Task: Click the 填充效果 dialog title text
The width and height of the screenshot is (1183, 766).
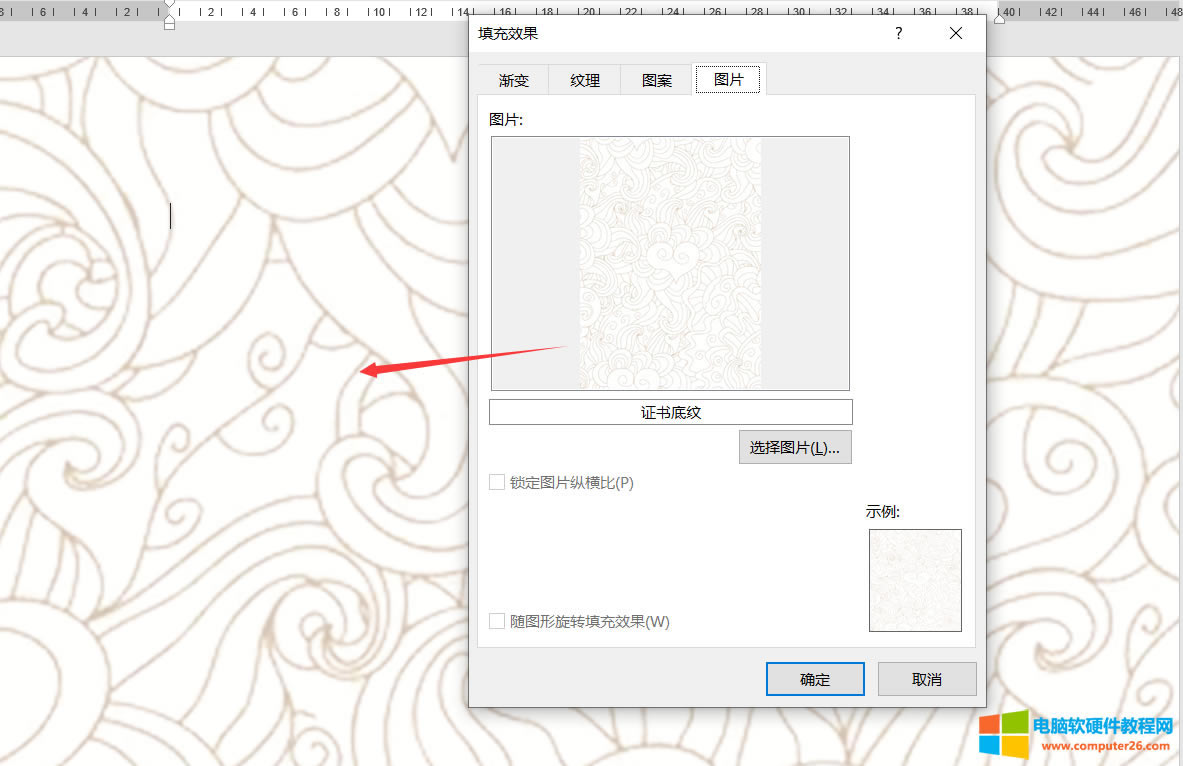Action: click(508, 33)
